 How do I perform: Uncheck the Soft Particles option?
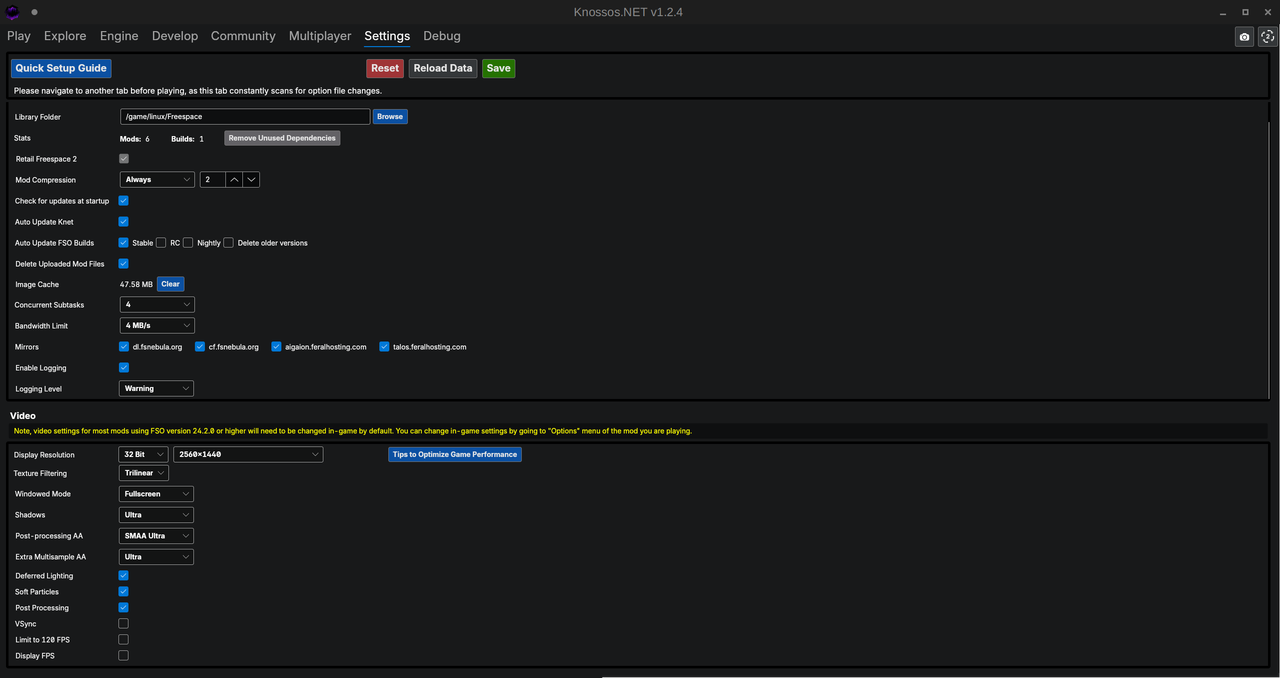pos(124,592)
